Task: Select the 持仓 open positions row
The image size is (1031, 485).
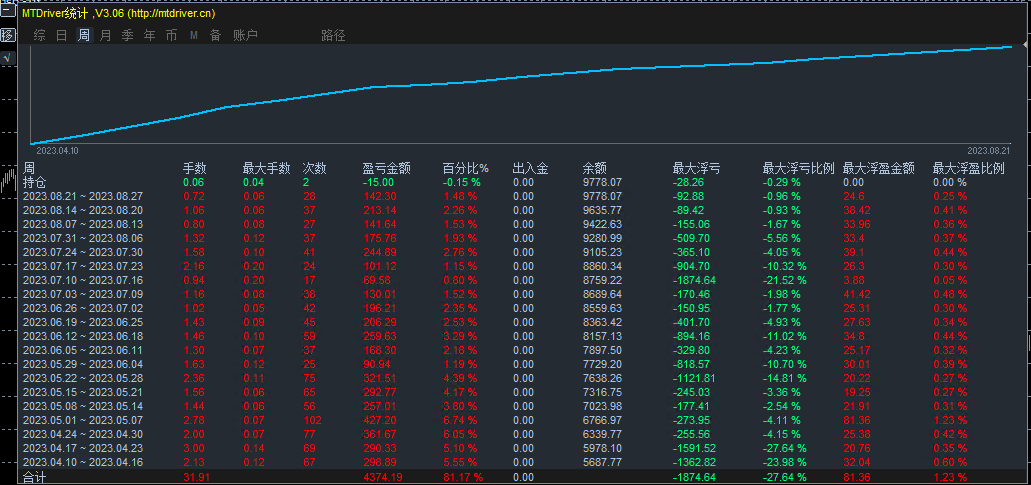Action: click(x=523, y=182)
